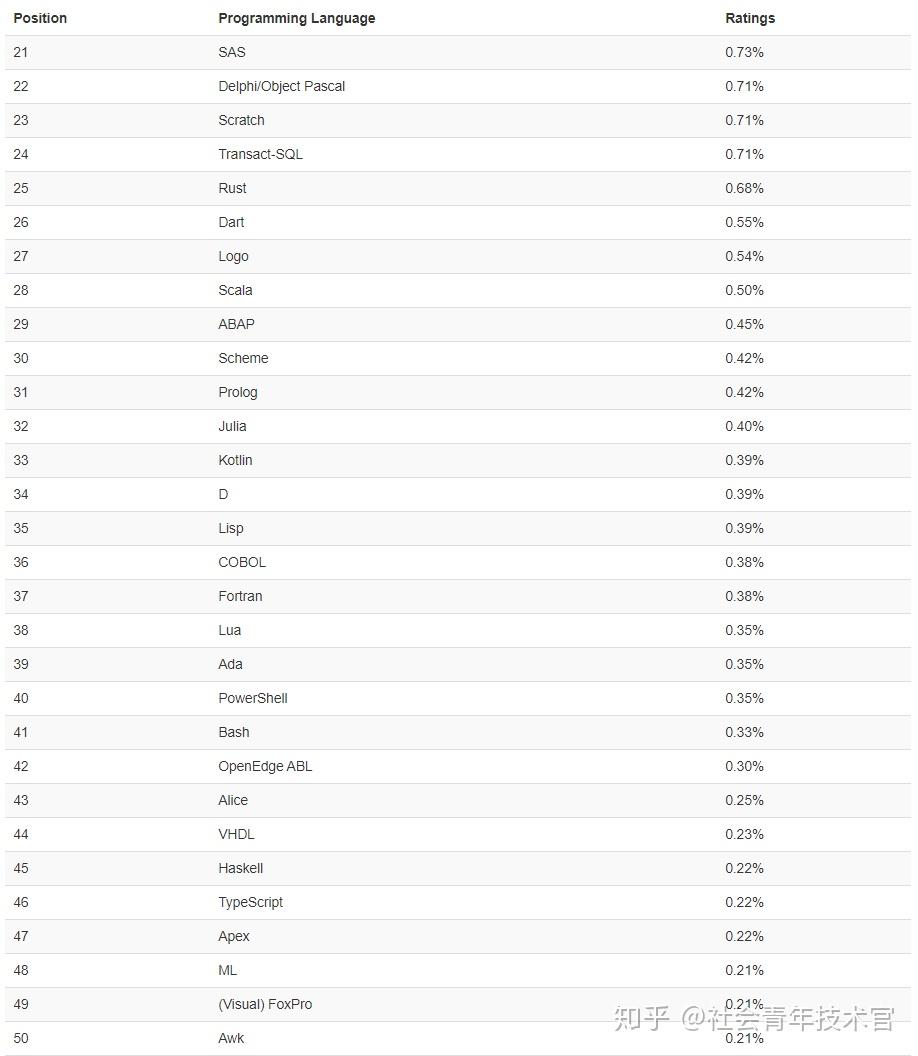
Task: Click the (Visual) FoxPro language name
Action: 265,1004
